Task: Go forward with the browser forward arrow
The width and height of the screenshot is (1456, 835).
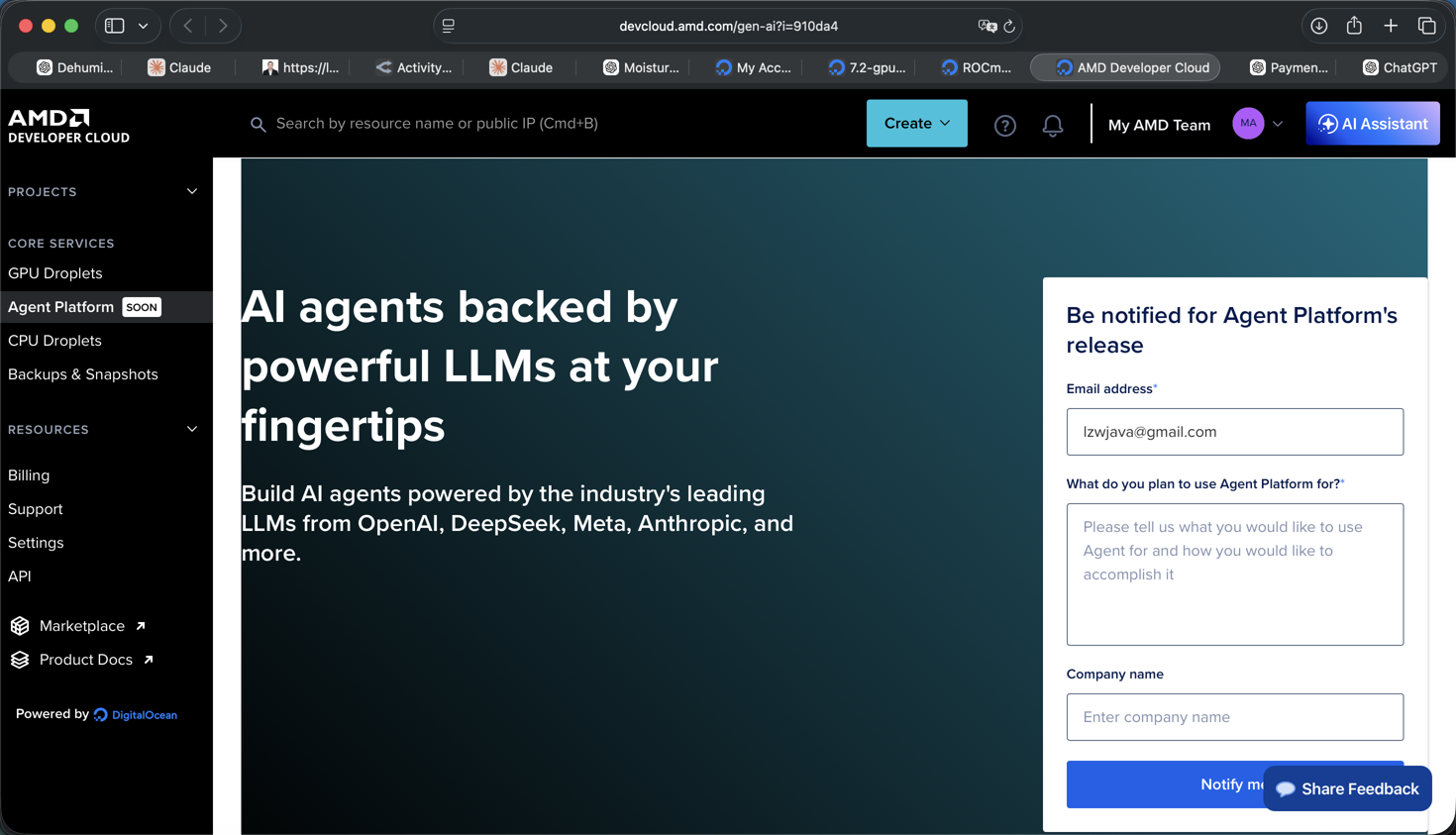Action: [223, 26]
